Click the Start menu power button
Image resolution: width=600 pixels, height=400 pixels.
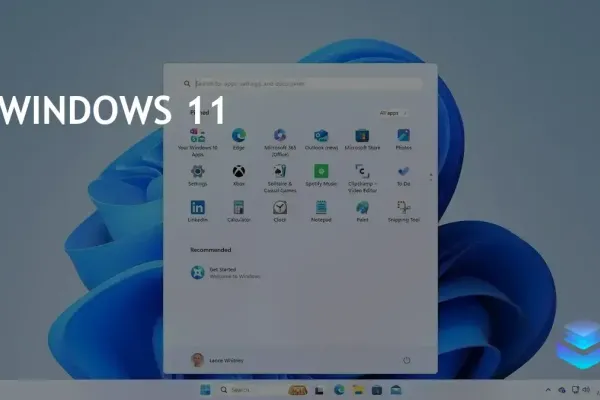(406, 360)
